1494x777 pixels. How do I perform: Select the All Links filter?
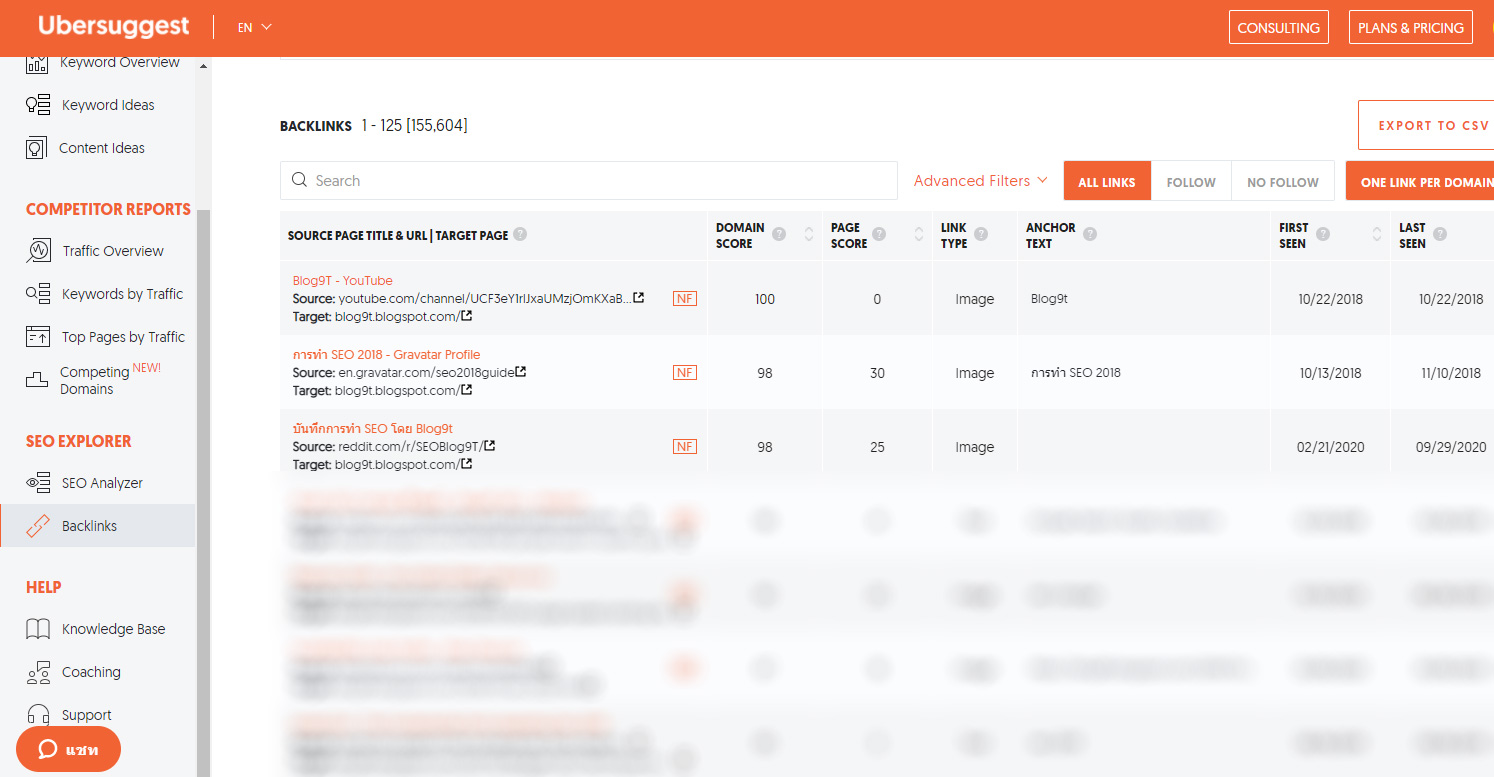(1107, 181)
